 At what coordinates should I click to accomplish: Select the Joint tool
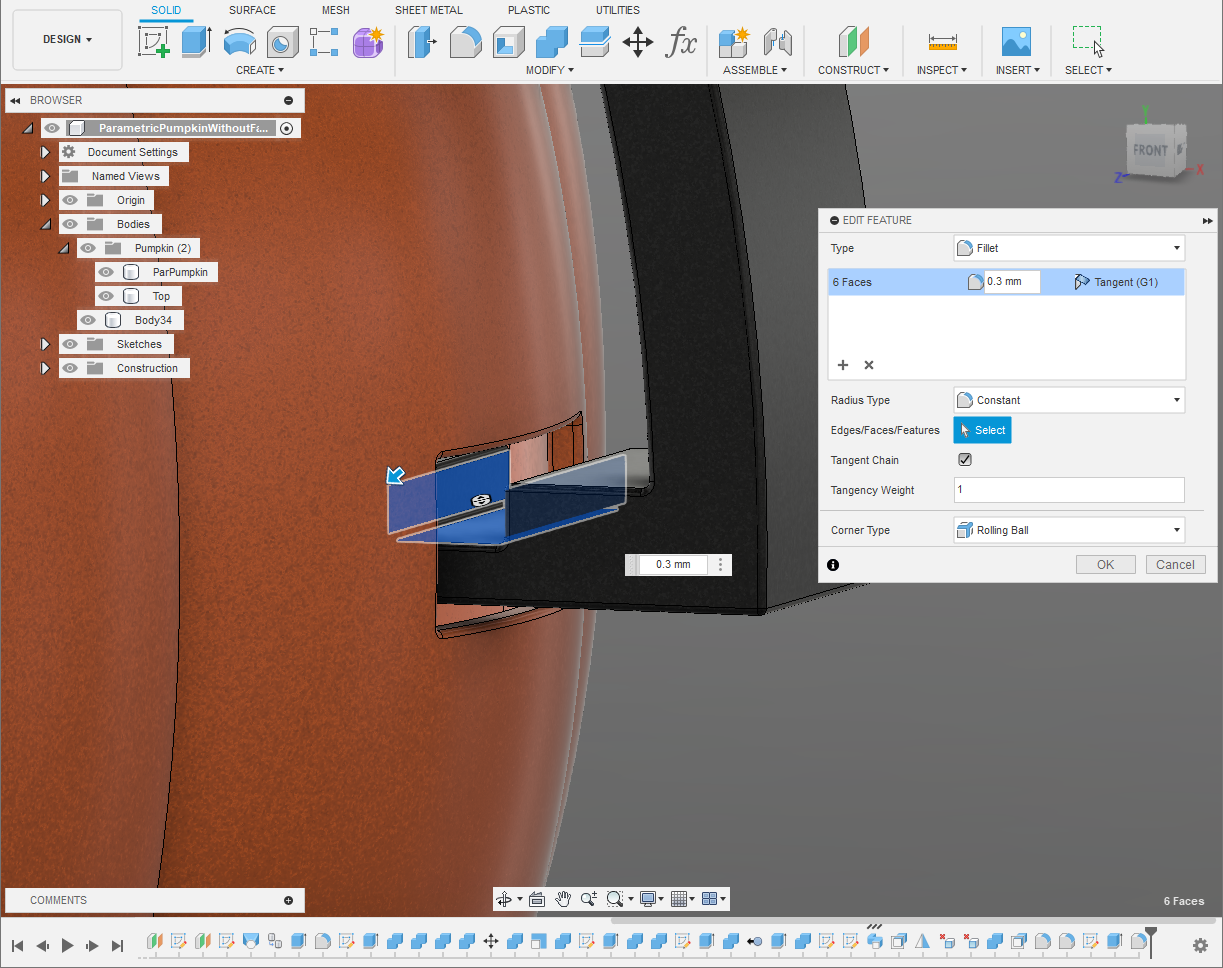(x=777, y=42)
